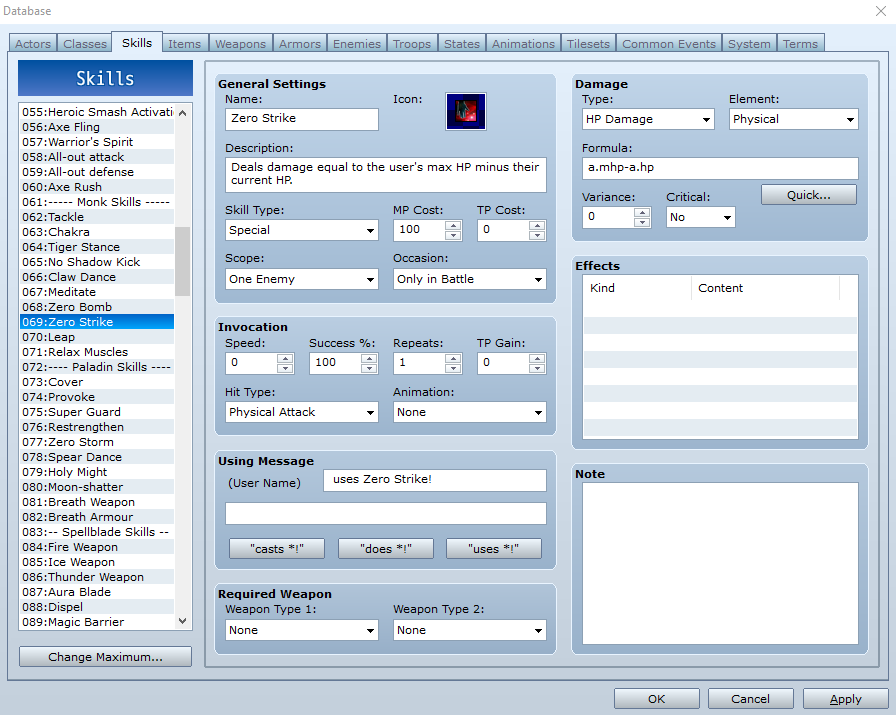
Task: Increase TP Gain with the up arrow
Action: [x=537, y=358]
